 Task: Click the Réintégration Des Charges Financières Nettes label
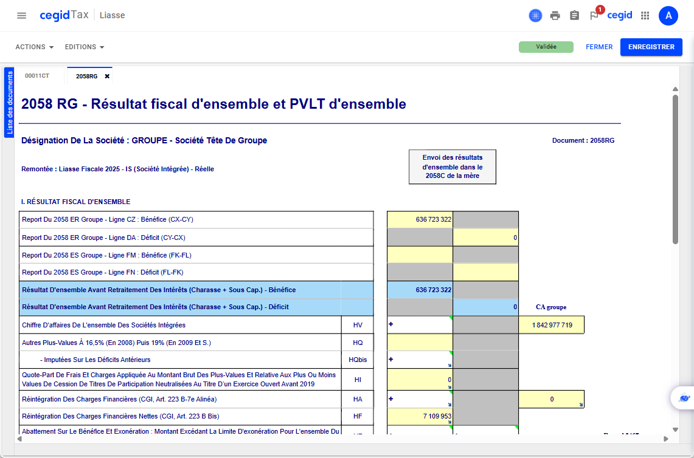click(x=120, y=416)
